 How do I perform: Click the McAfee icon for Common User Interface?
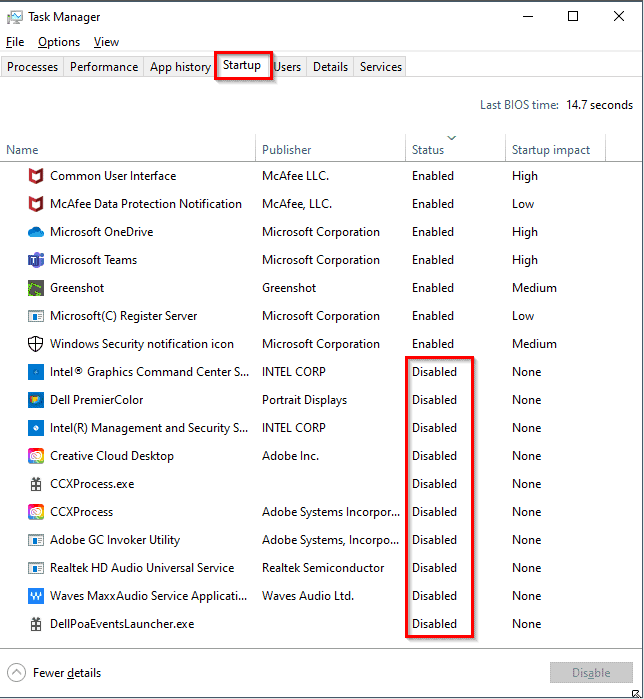tap(36, 176)
